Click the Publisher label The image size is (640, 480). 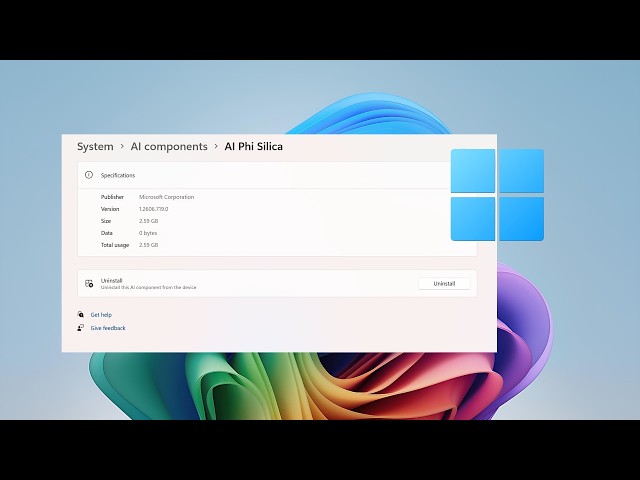click(112, 197)
